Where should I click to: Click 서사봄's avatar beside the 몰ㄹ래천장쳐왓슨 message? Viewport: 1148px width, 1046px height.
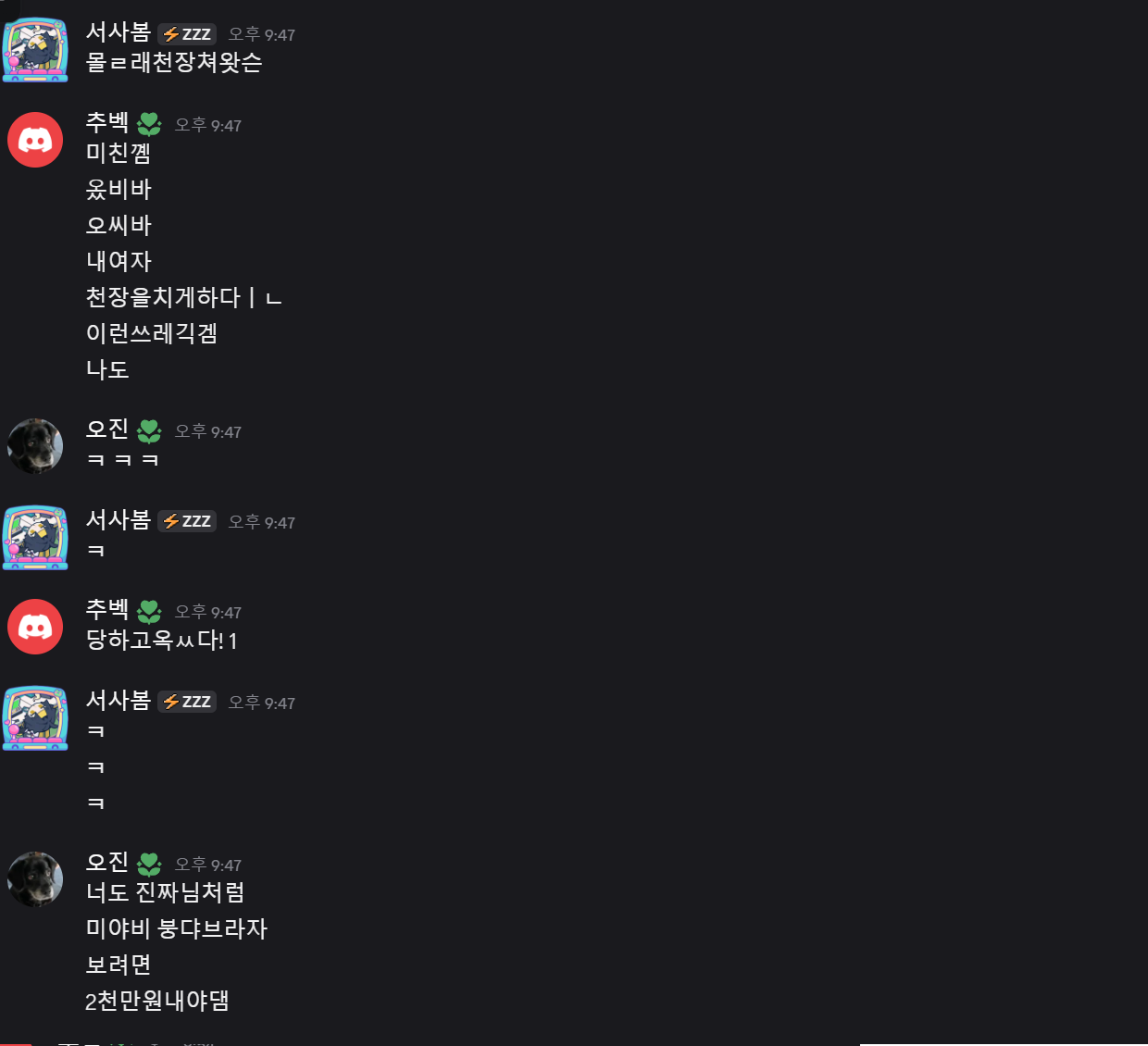(x=35, y=50)
